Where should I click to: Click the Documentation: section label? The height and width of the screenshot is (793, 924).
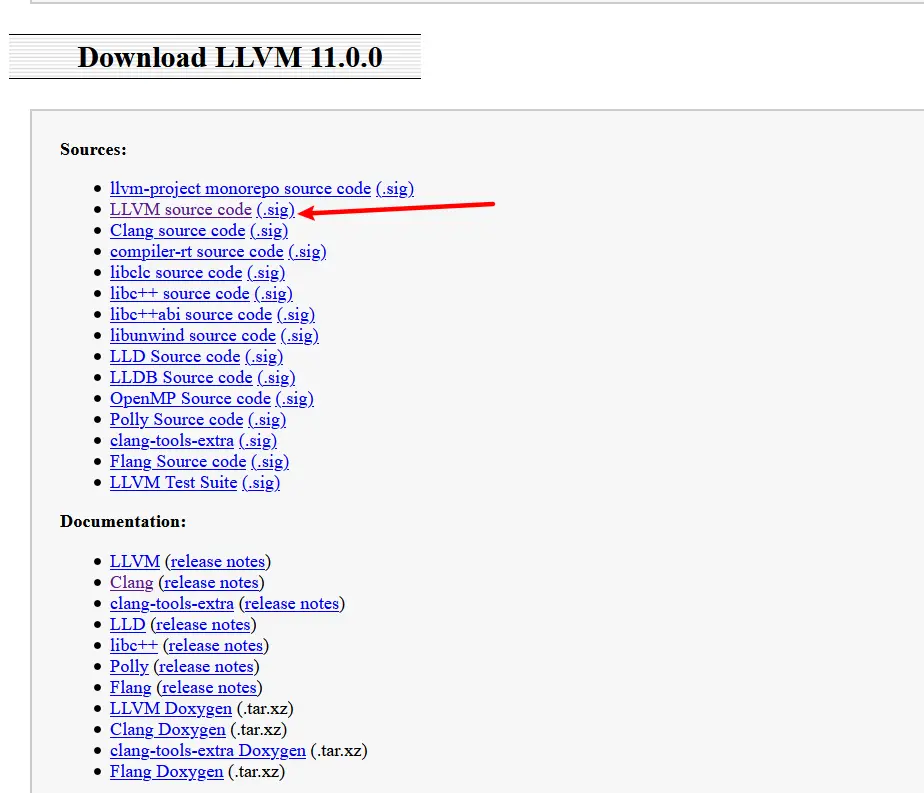[123, 521]
